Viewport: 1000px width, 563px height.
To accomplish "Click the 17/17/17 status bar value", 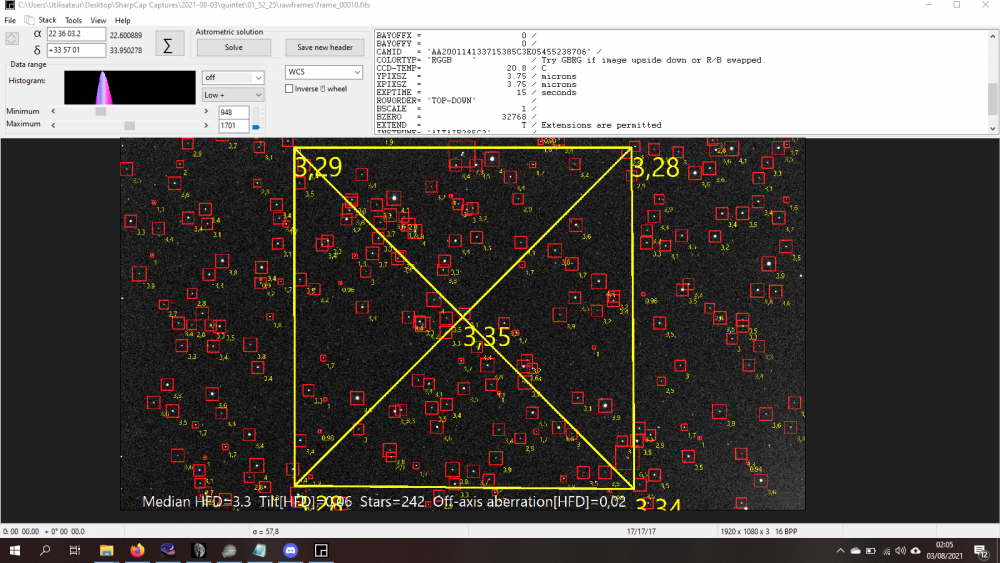I will (x=641, y=532).
